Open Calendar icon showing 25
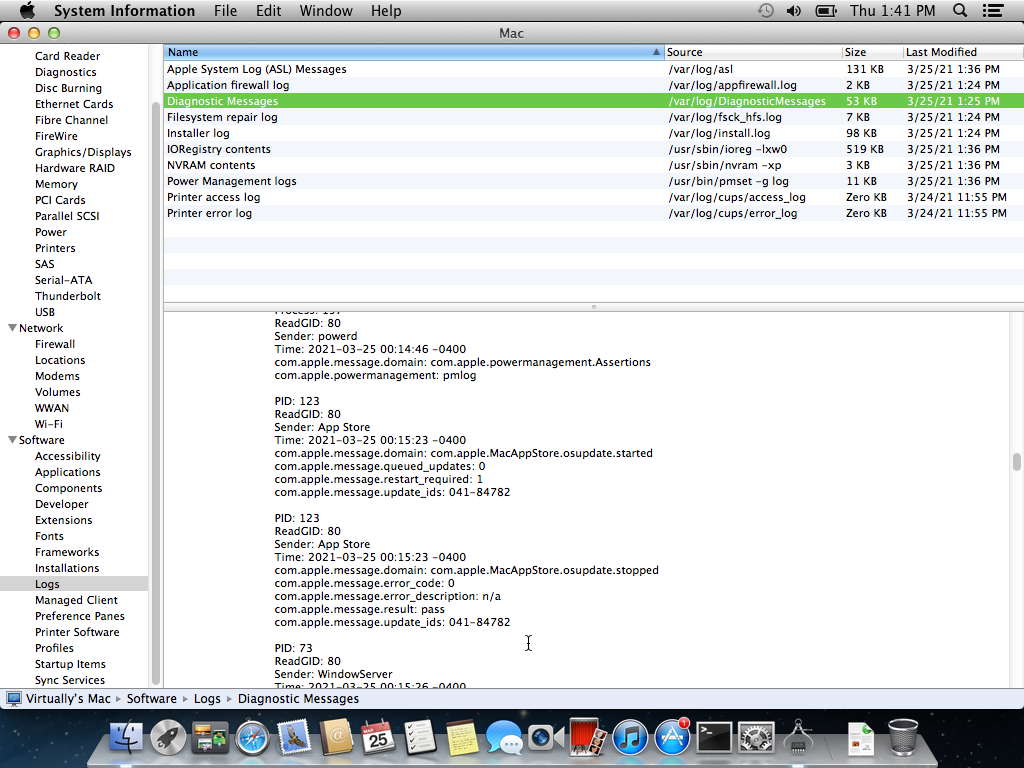Viewport: 1024px width, 768px height. click(x=377, y=737)
